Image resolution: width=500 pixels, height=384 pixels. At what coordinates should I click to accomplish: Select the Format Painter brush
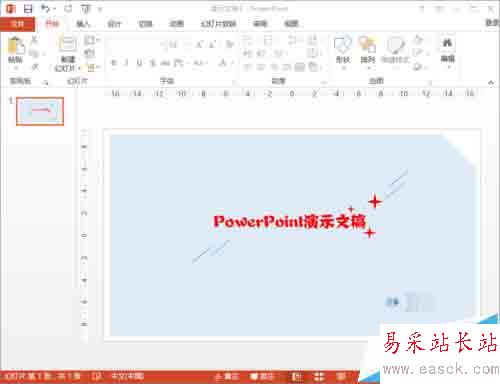[35, 67]
